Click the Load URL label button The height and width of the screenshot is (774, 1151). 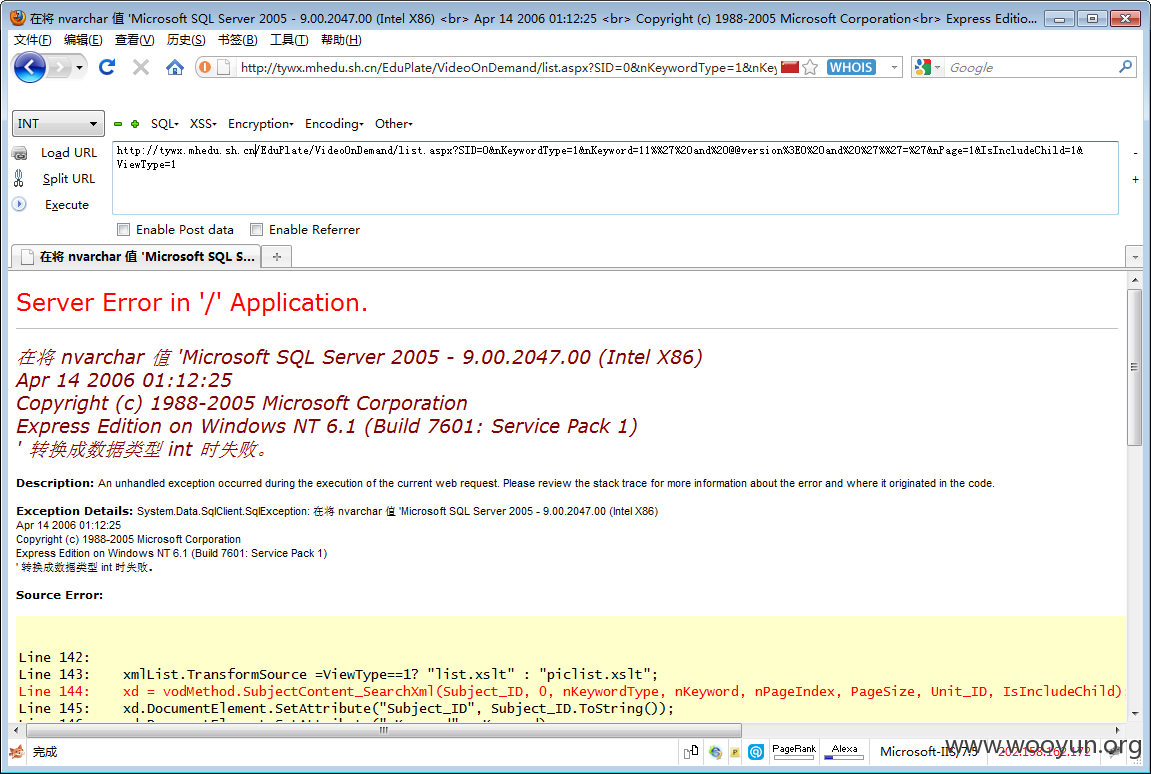[69, 153]
